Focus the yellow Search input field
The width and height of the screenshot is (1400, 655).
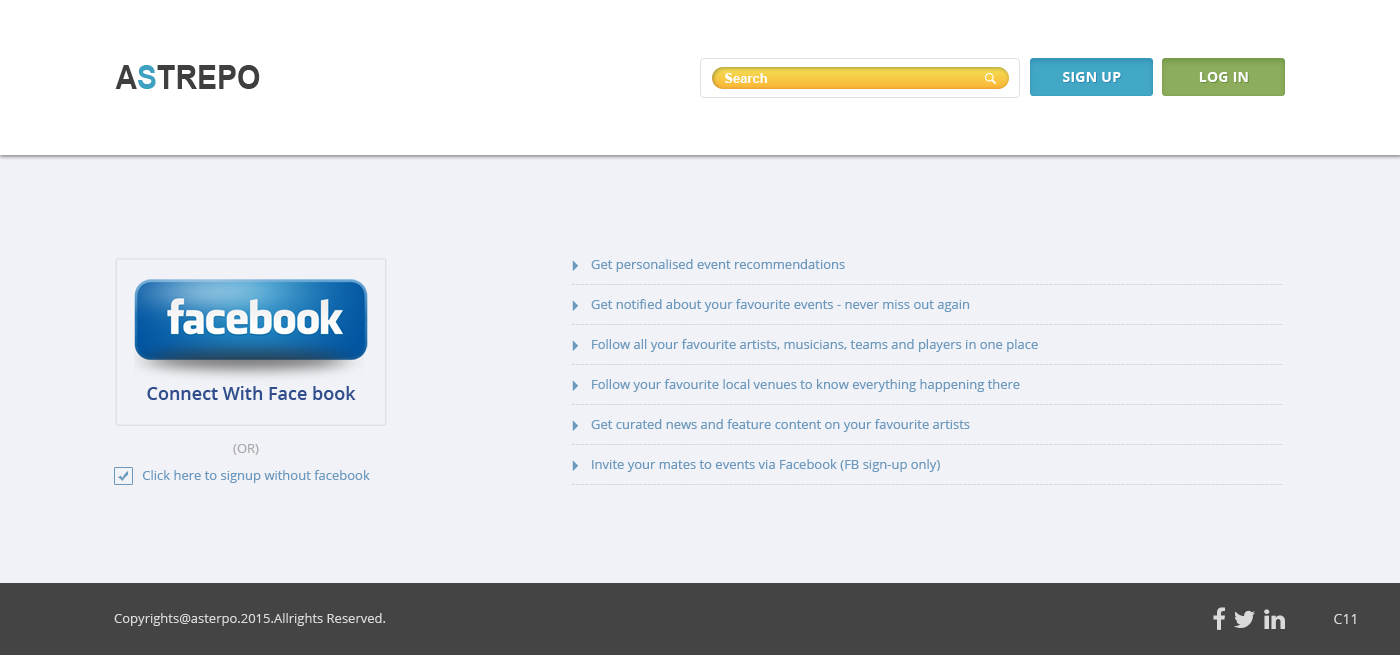tap(860, 78)
